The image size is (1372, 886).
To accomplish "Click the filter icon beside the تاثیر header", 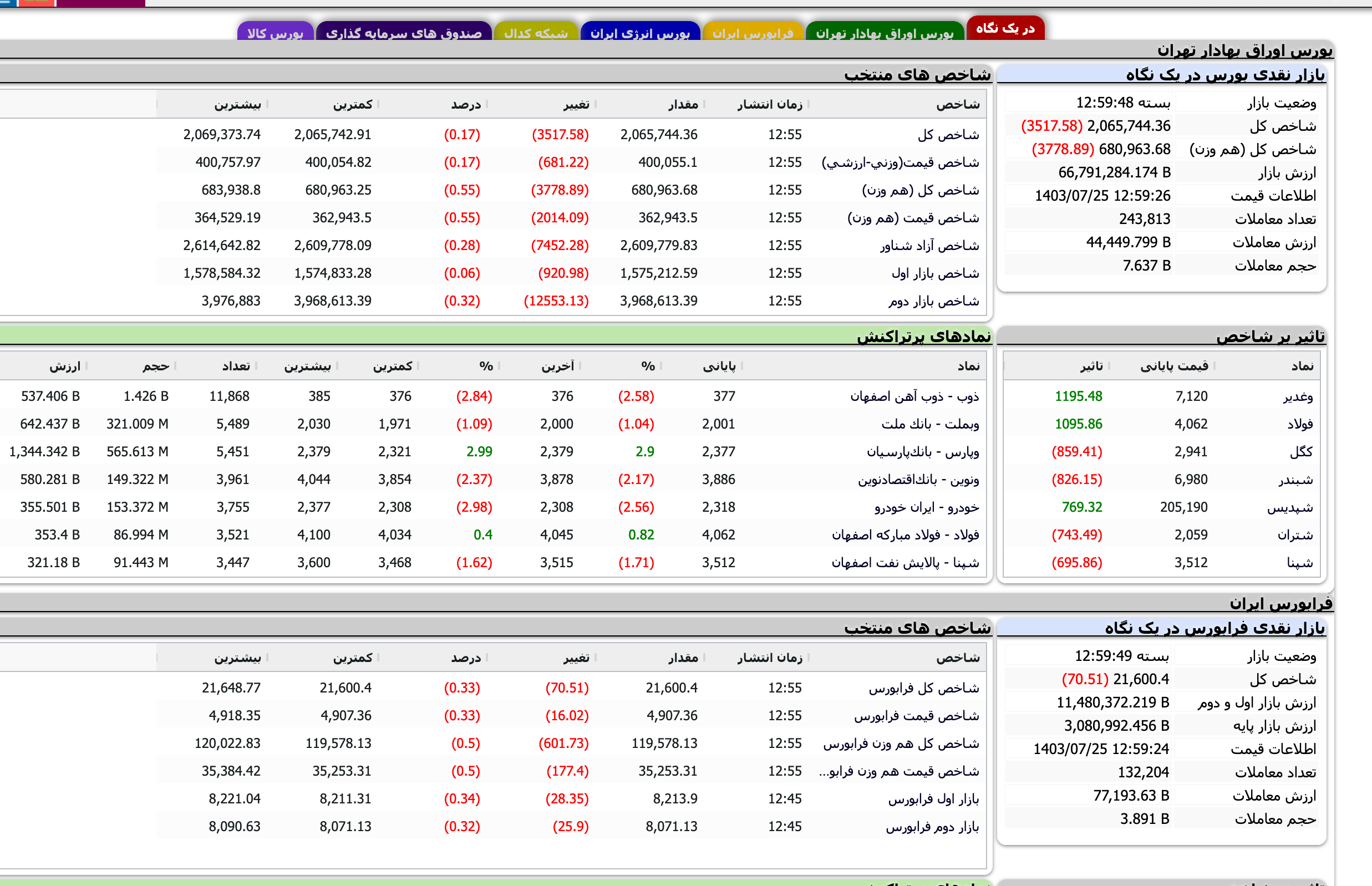I will [x=1109, y=366].
